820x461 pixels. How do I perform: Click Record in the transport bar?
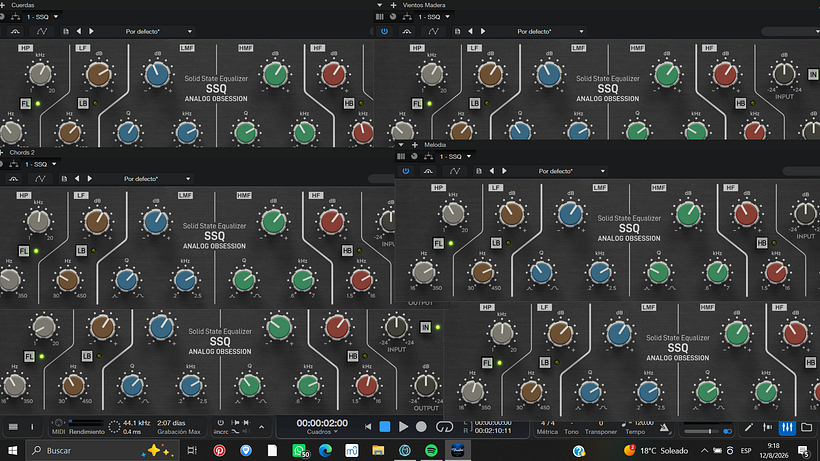coord(421,427)
